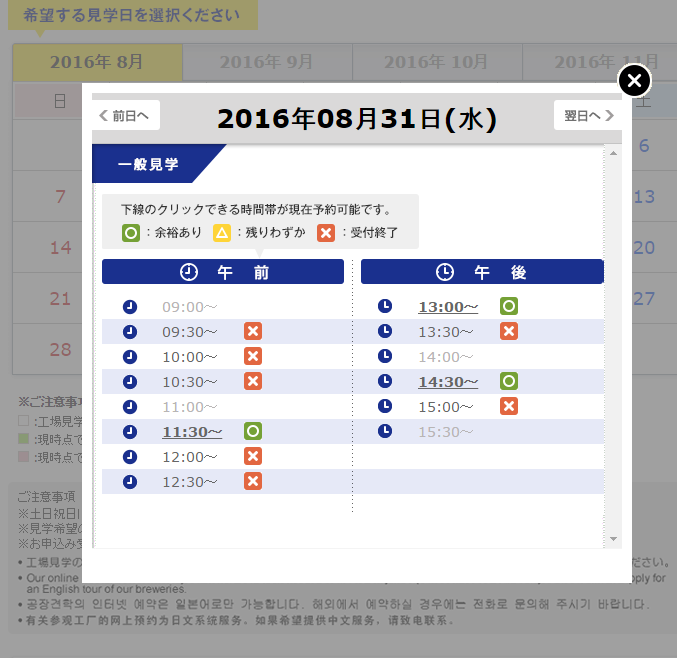
Task: Click green circle icon beside 14:30~
Action: pos(509,381)
